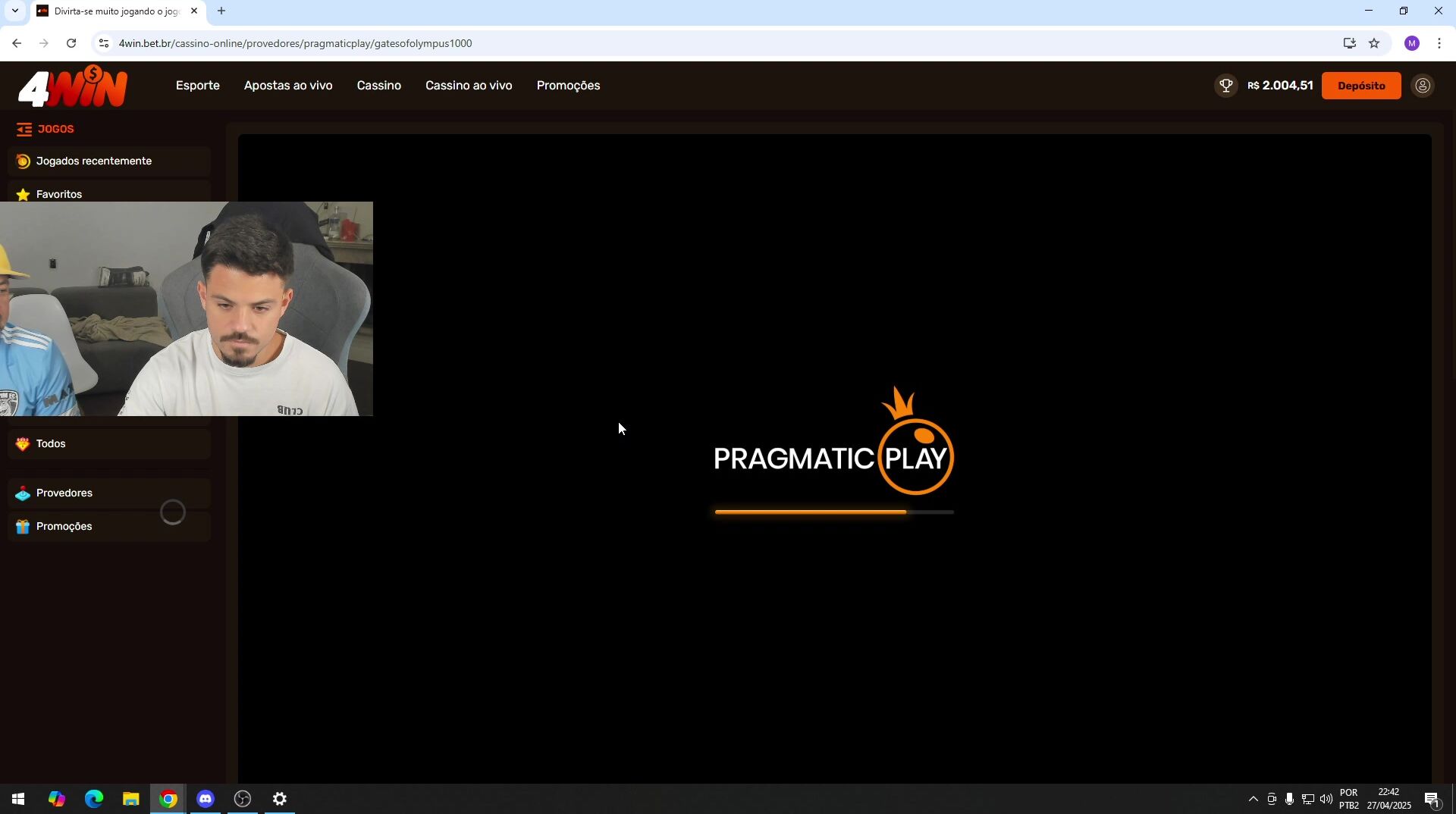Click the Meet Now camera tray icon
1456x814 pixels.
pos(1272,799)
